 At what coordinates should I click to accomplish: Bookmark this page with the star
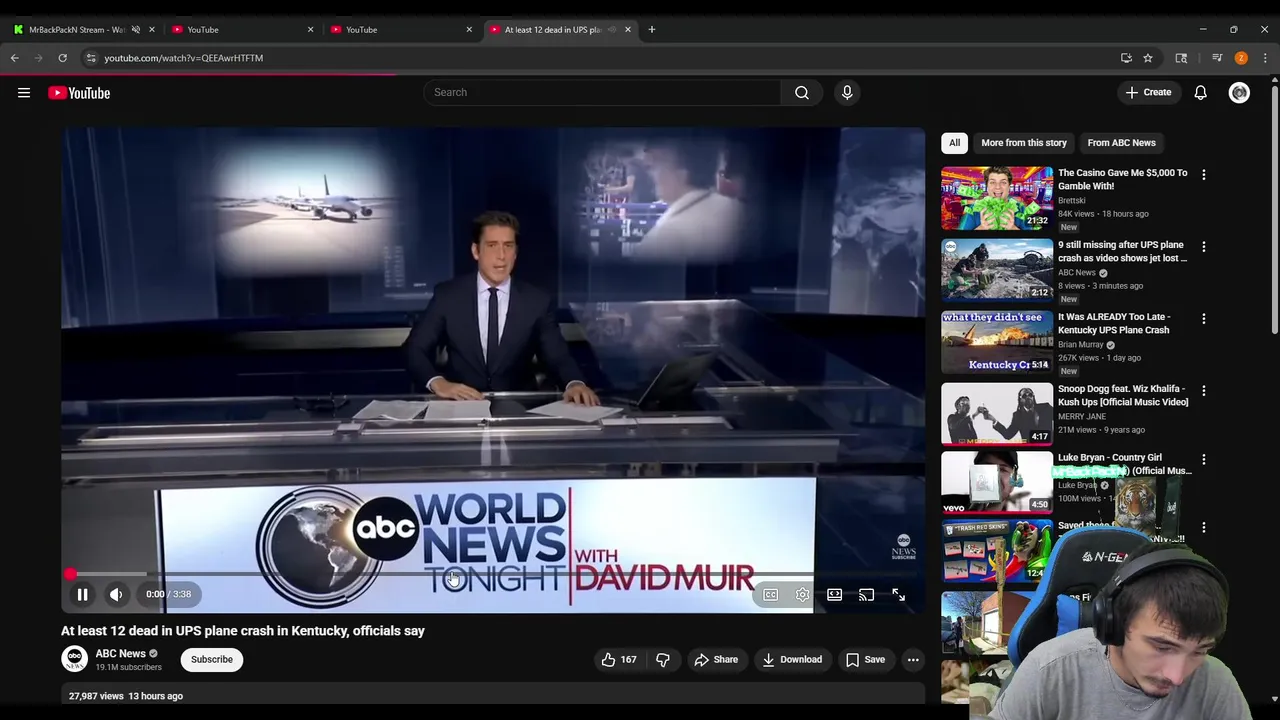coord(1148,58)
